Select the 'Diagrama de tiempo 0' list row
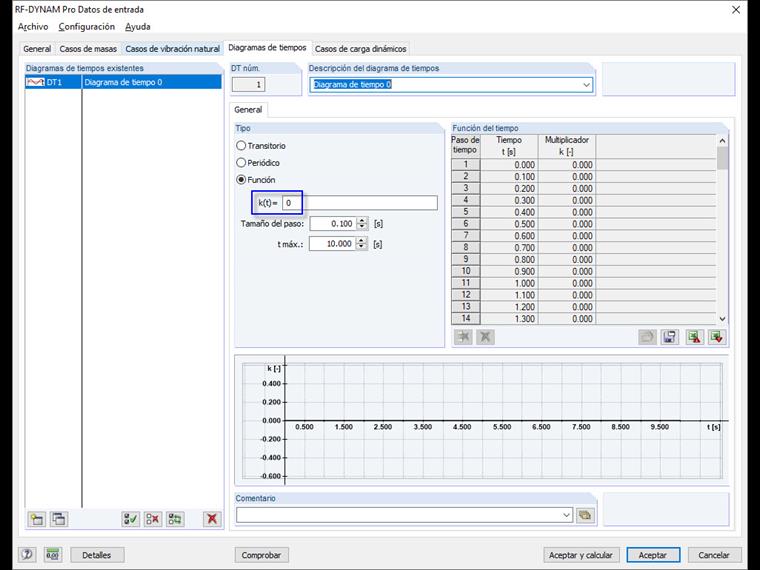 click(123, 82)
